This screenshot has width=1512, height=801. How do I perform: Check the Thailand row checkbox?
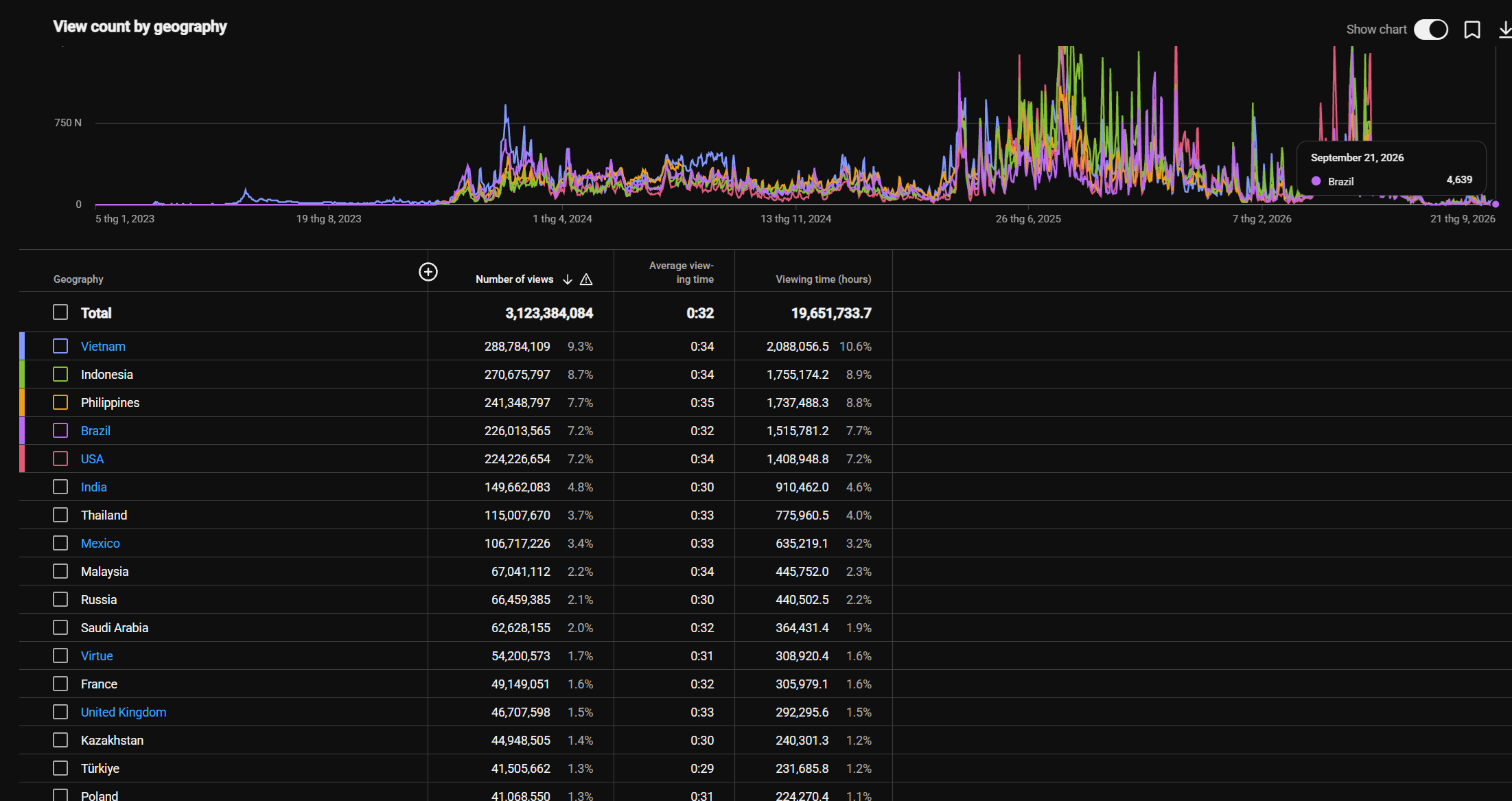coord(60,515)
